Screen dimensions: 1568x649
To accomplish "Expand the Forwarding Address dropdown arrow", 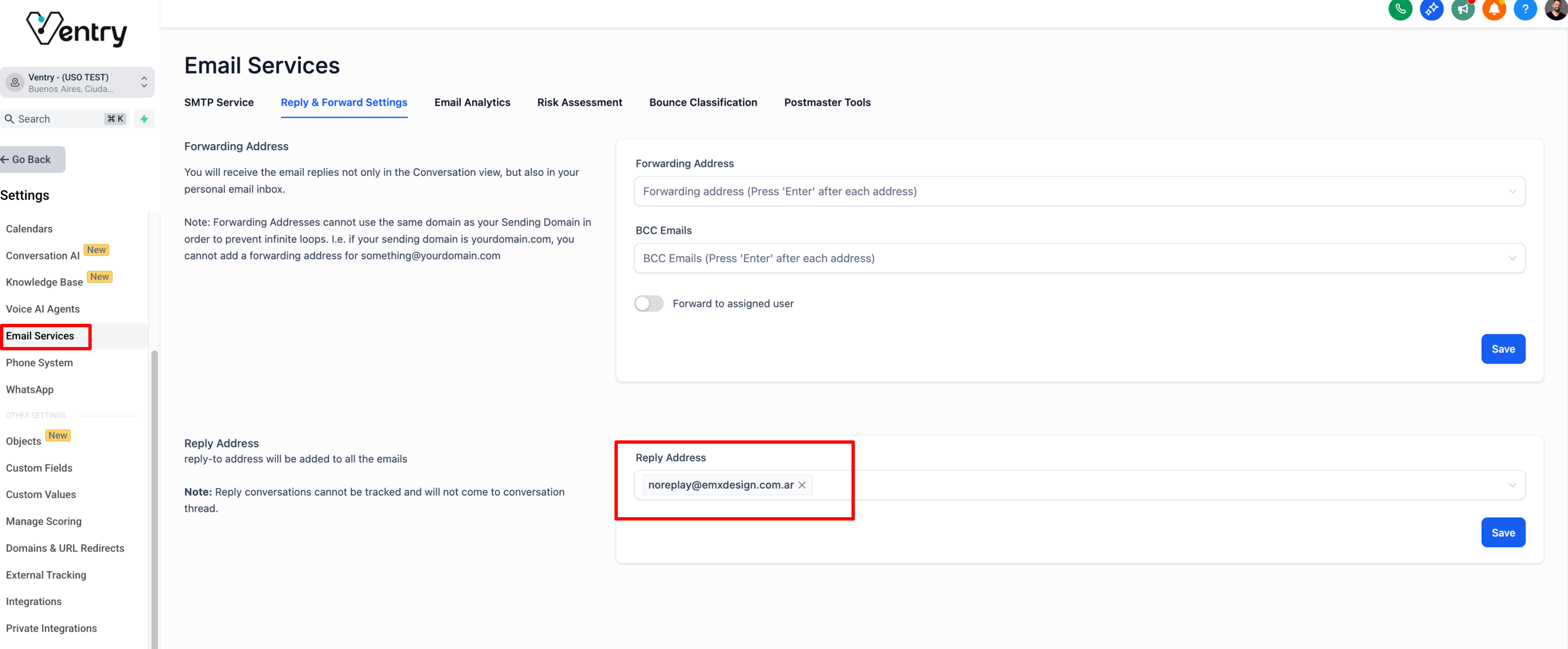I will click(1512, 191).
